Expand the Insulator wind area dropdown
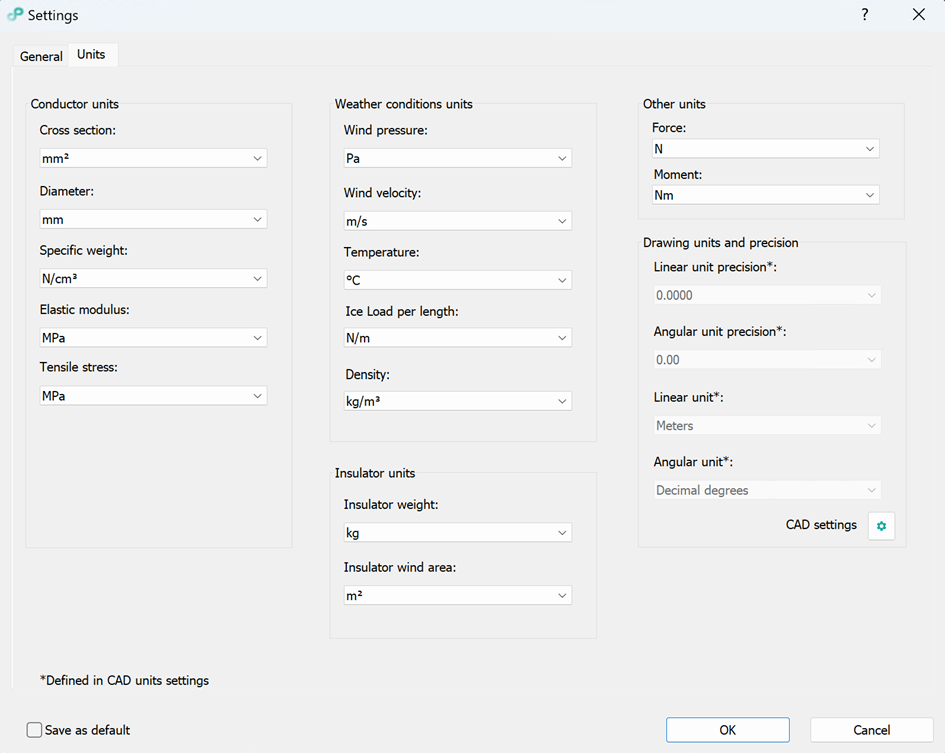Image resolution: width=945 pixels, height=753 pixels. 457,595
